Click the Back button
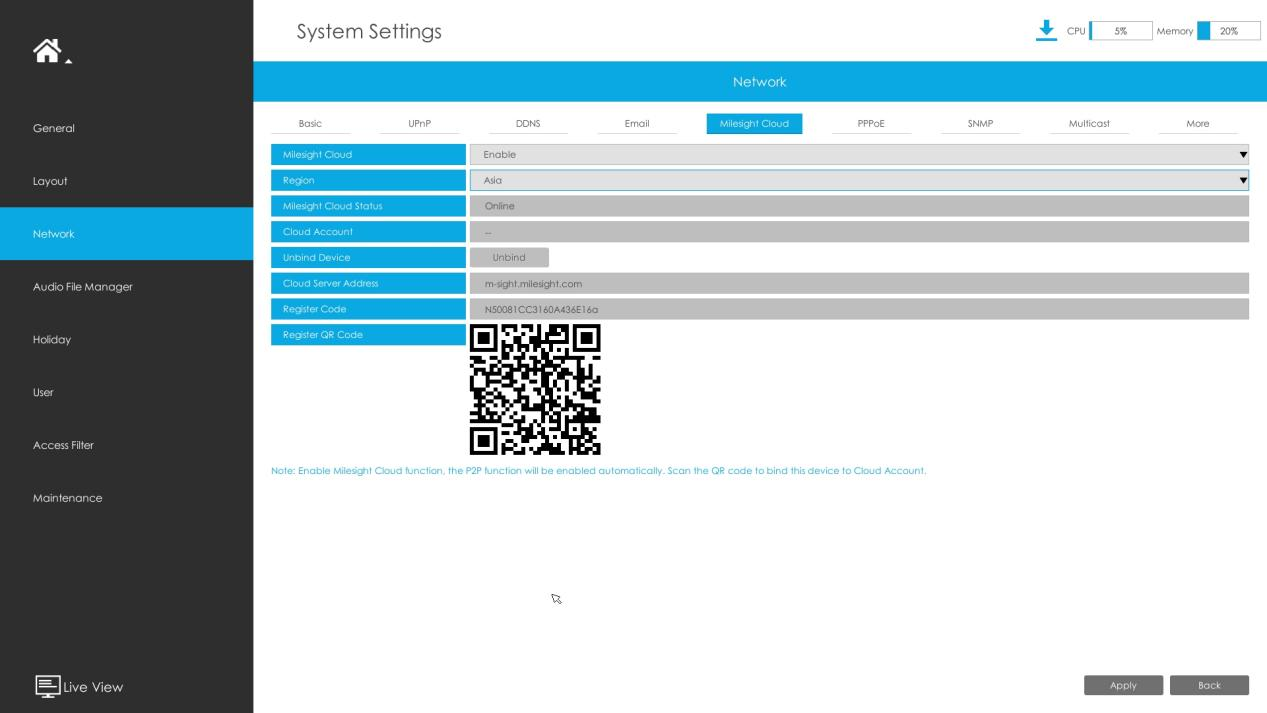1267x713 pixels. pyautogui.click(x=1209, y=685)
